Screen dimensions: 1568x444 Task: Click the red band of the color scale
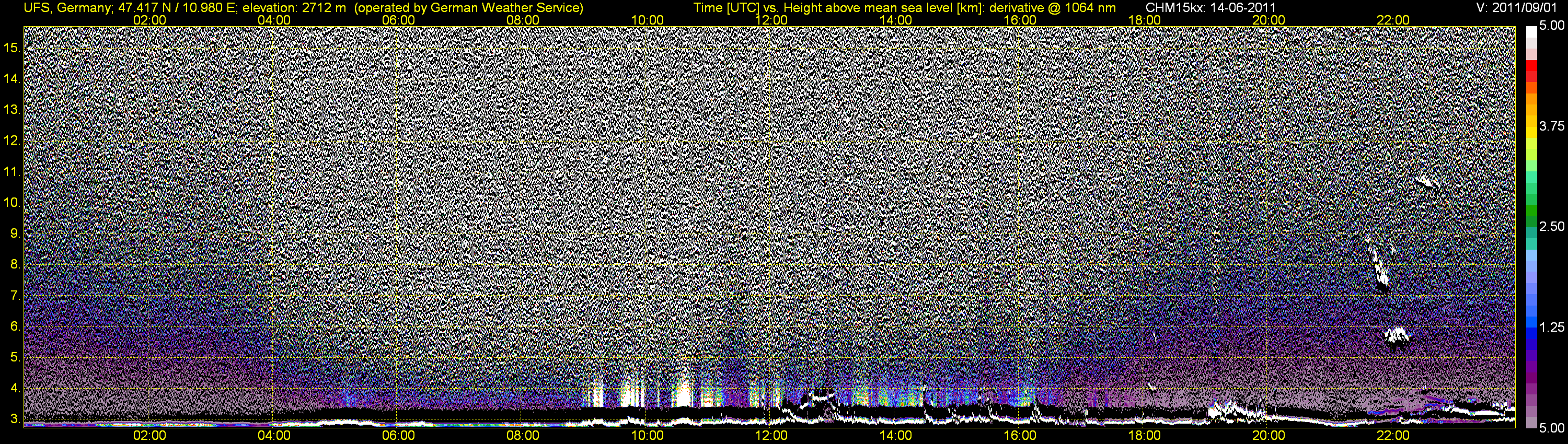point(1531,66)
